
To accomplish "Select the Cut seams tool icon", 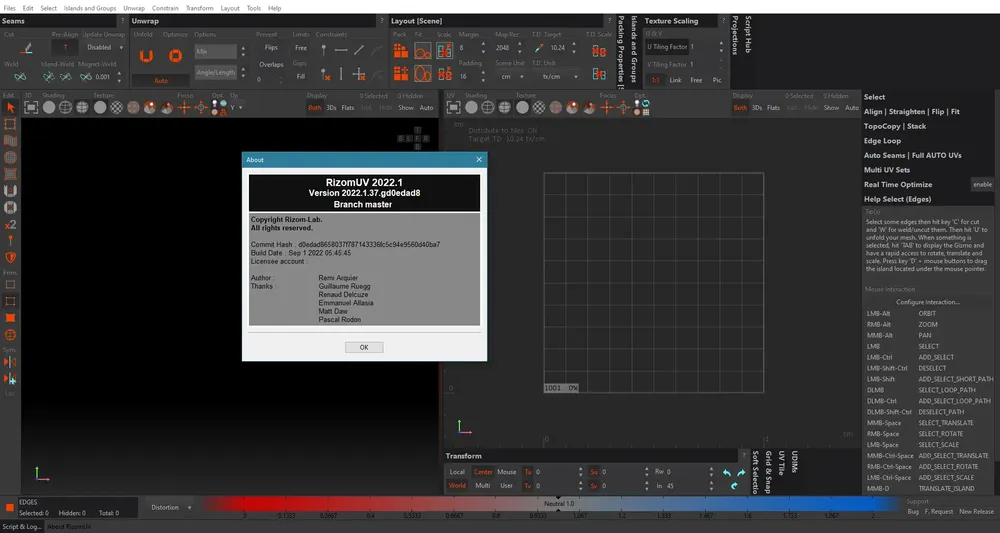I will [x=26, y=48].
